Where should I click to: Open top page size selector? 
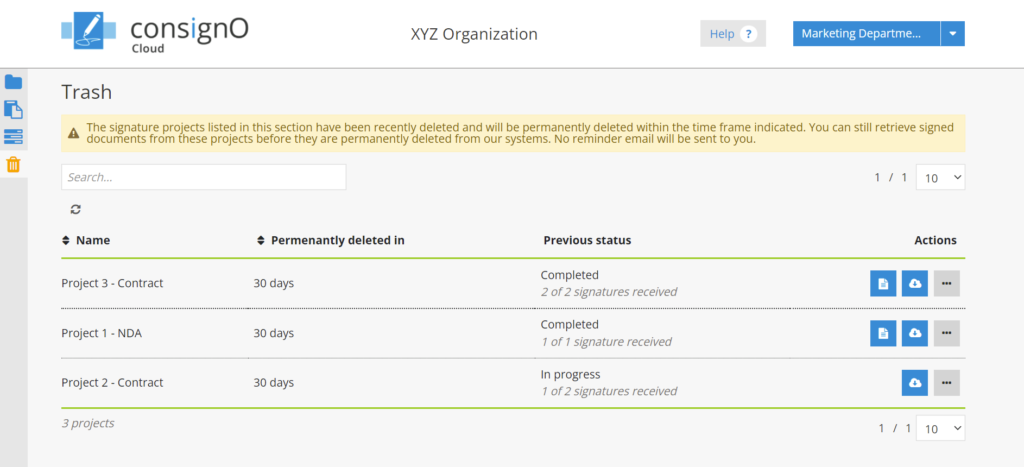pos(940,177)
